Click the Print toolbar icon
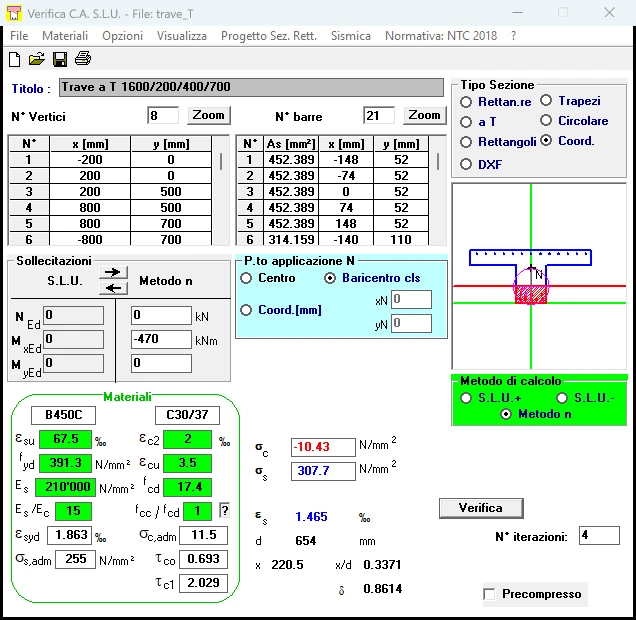Viewport: 636px width, 620px height. tap(83, 59)
